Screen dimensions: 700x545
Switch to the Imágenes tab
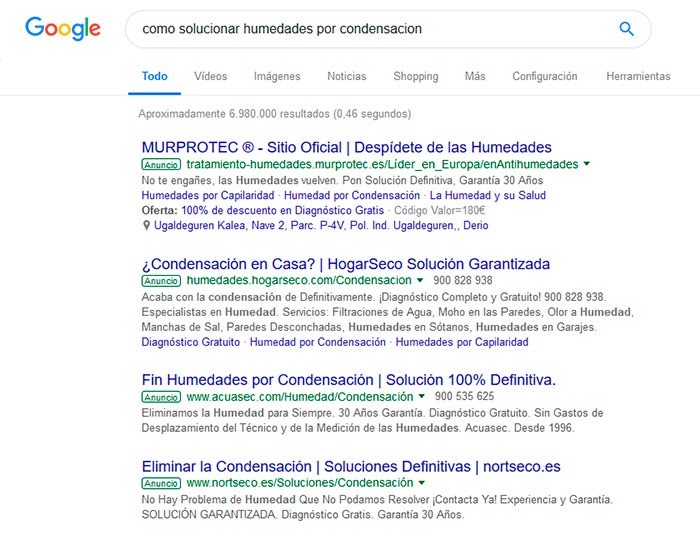pos(277,76)
